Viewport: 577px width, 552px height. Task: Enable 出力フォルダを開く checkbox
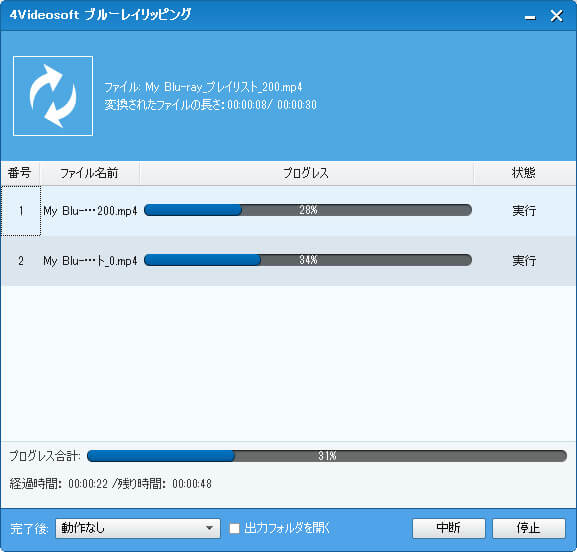[234, 528]
